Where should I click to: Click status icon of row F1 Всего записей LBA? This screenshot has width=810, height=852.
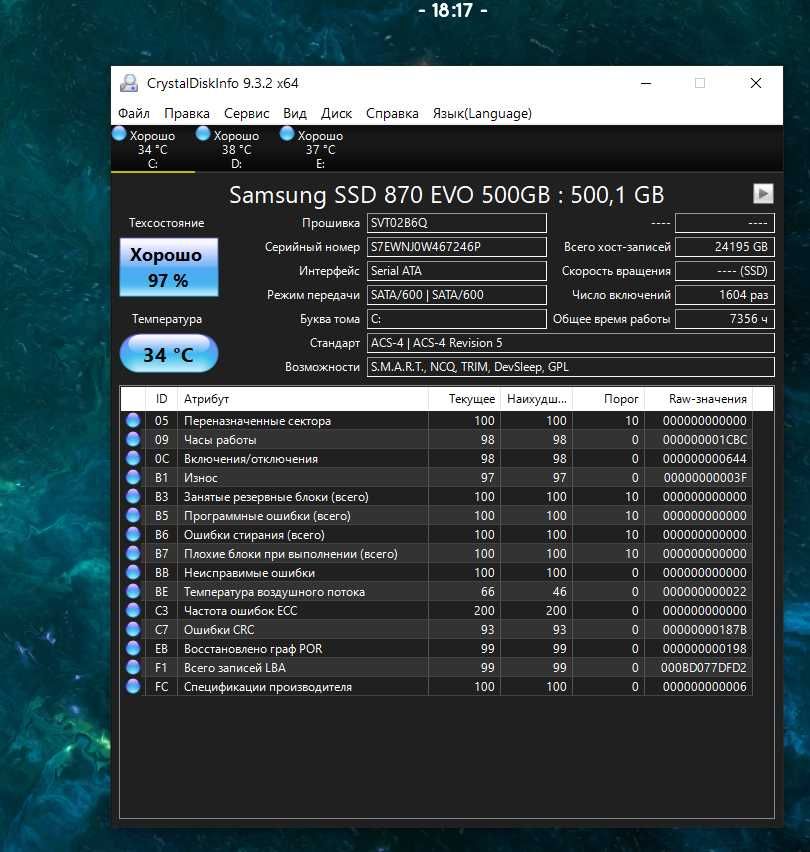pyautogui.click(x=133, y=667)
